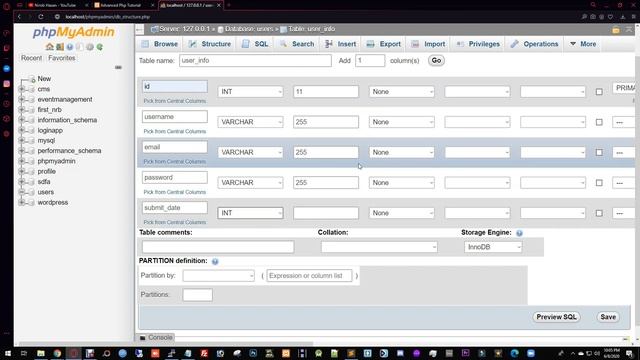Open the VARCHAR type dropdown for email
640x360 pixels.
pyautogui.click(x=250, y=152)
